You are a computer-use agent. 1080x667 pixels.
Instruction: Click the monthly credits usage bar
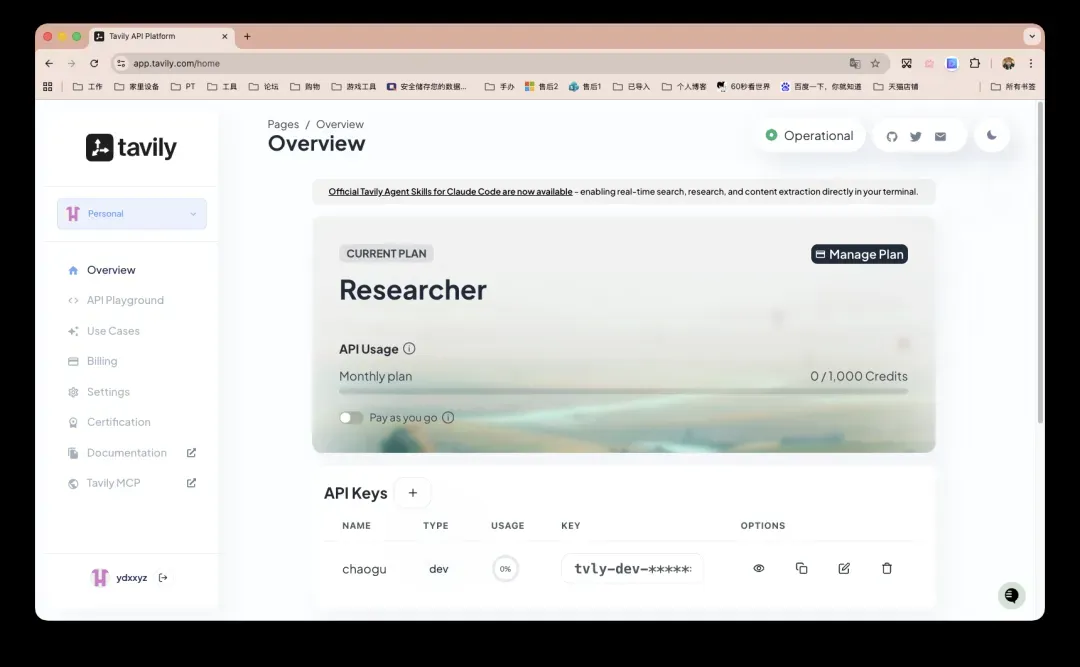coord(623,391)
